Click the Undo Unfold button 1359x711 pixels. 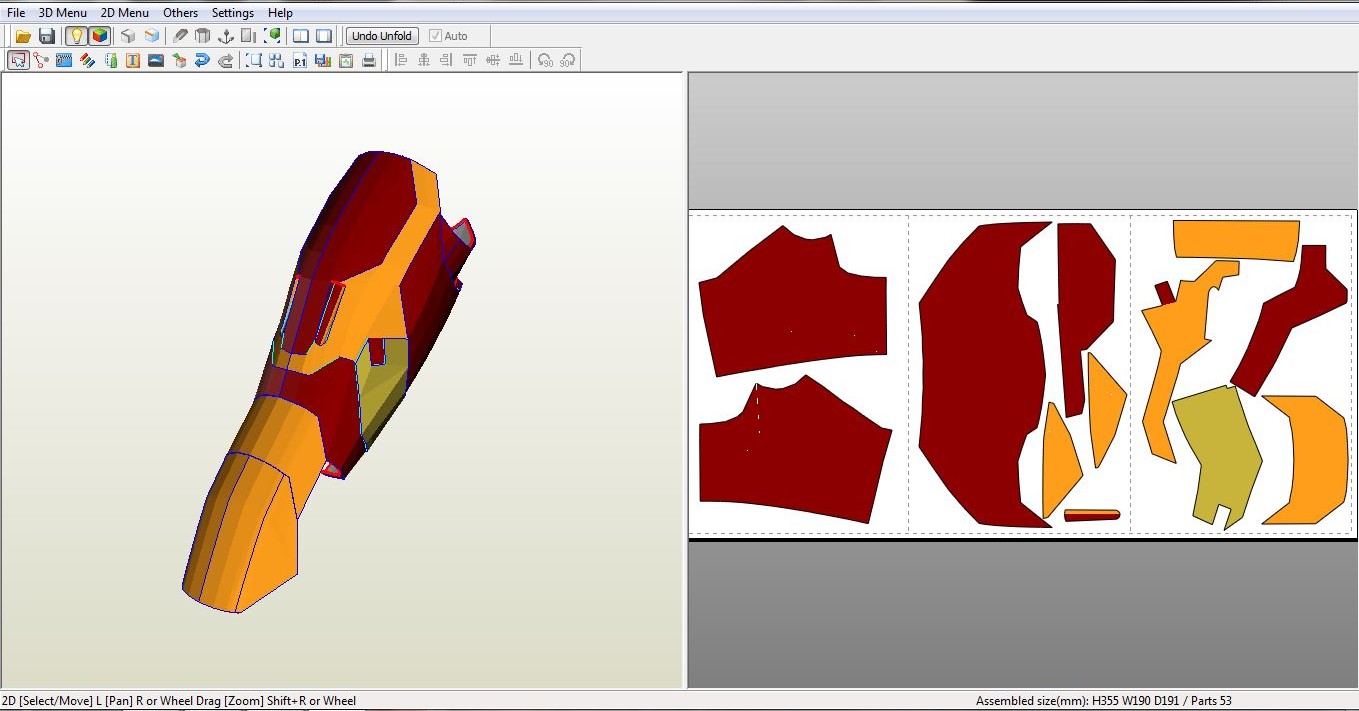[382, 36]
